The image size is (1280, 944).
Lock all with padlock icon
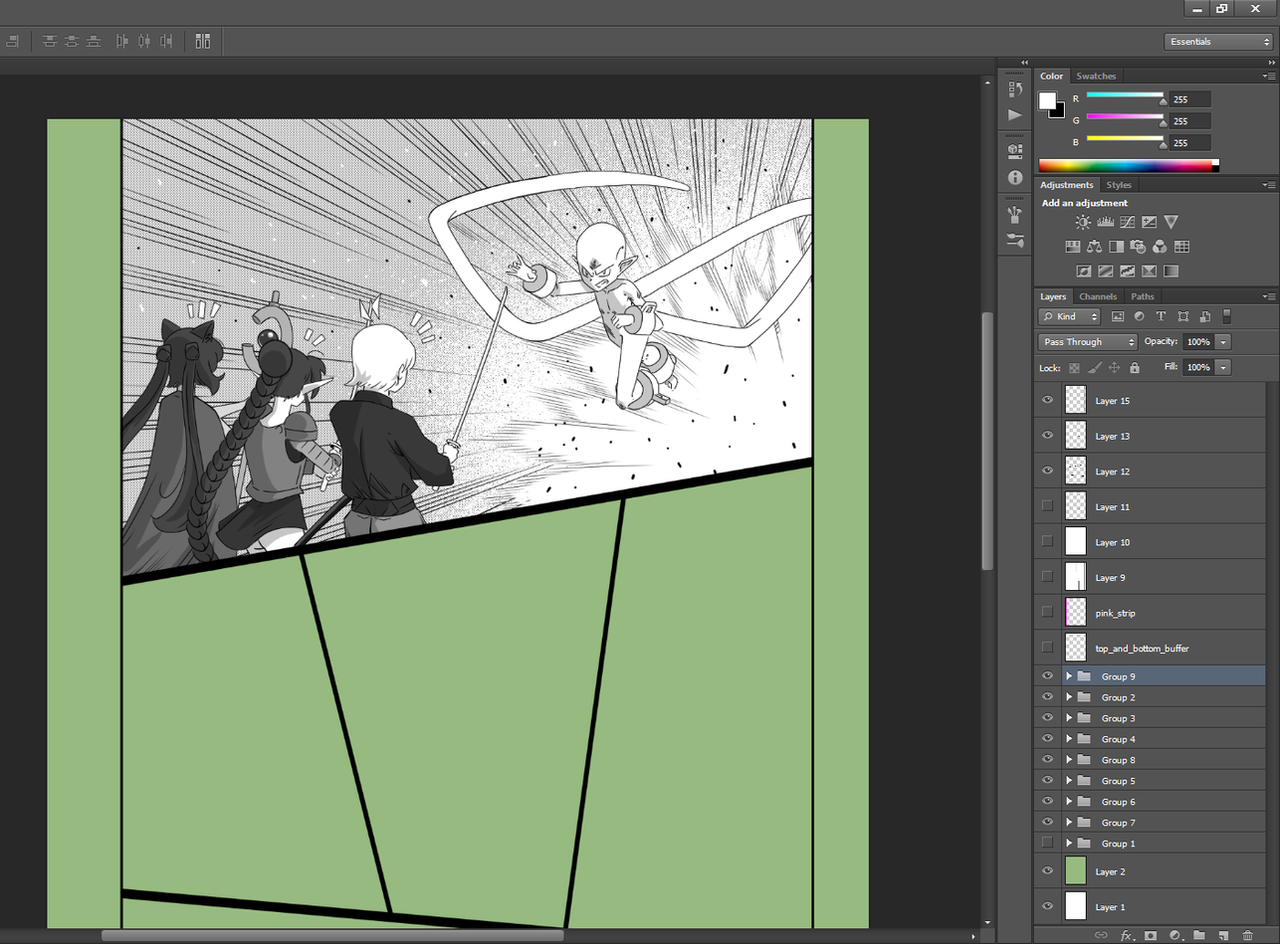coord(1134,368)
